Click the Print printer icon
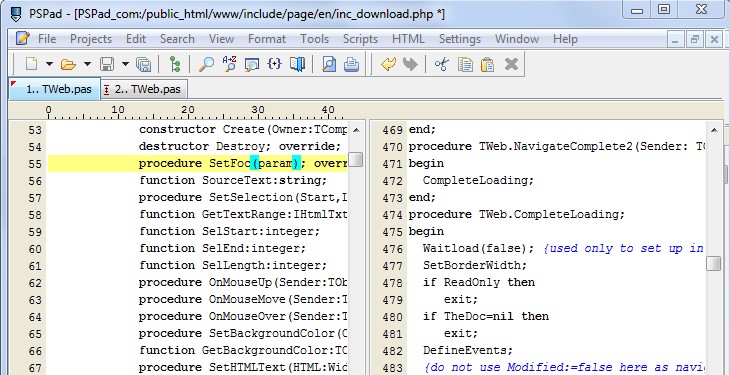This screenshot has width=730, height=375. [x=351, y=64]
